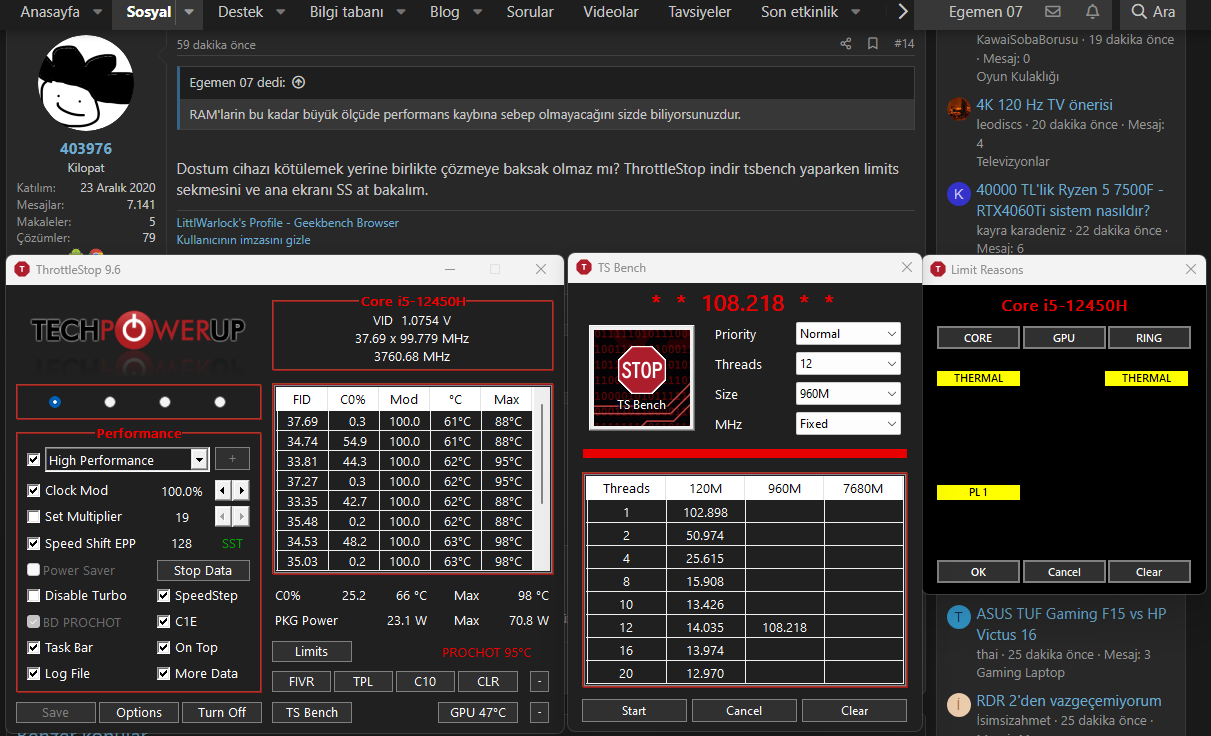Viewport: 1211px width, 736px height.
Task: Expand the Bilgi tabanı menu arrow
Action: click(x=400, y=12)
